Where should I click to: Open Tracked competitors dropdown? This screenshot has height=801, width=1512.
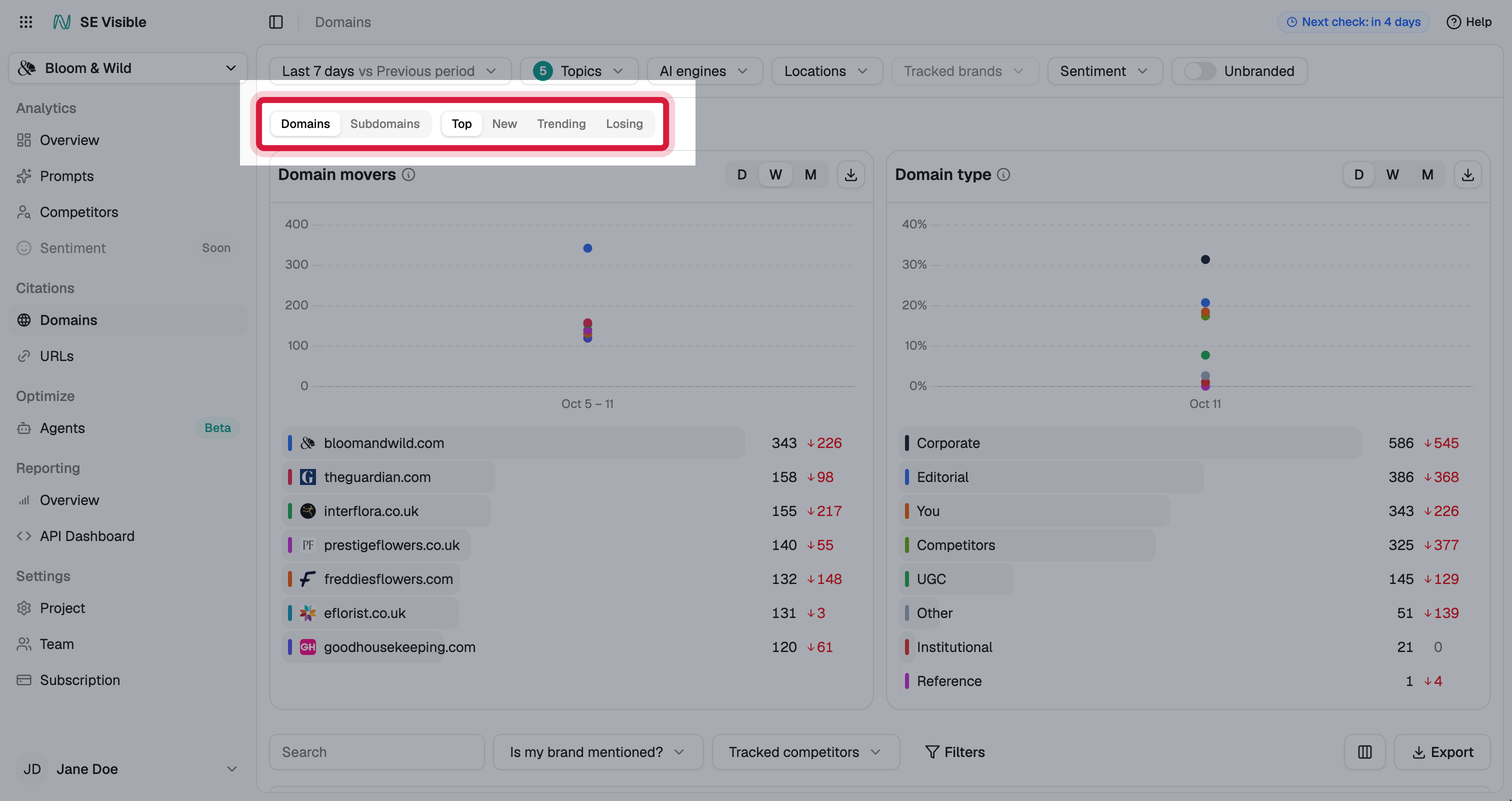click(x=805, y=751)
